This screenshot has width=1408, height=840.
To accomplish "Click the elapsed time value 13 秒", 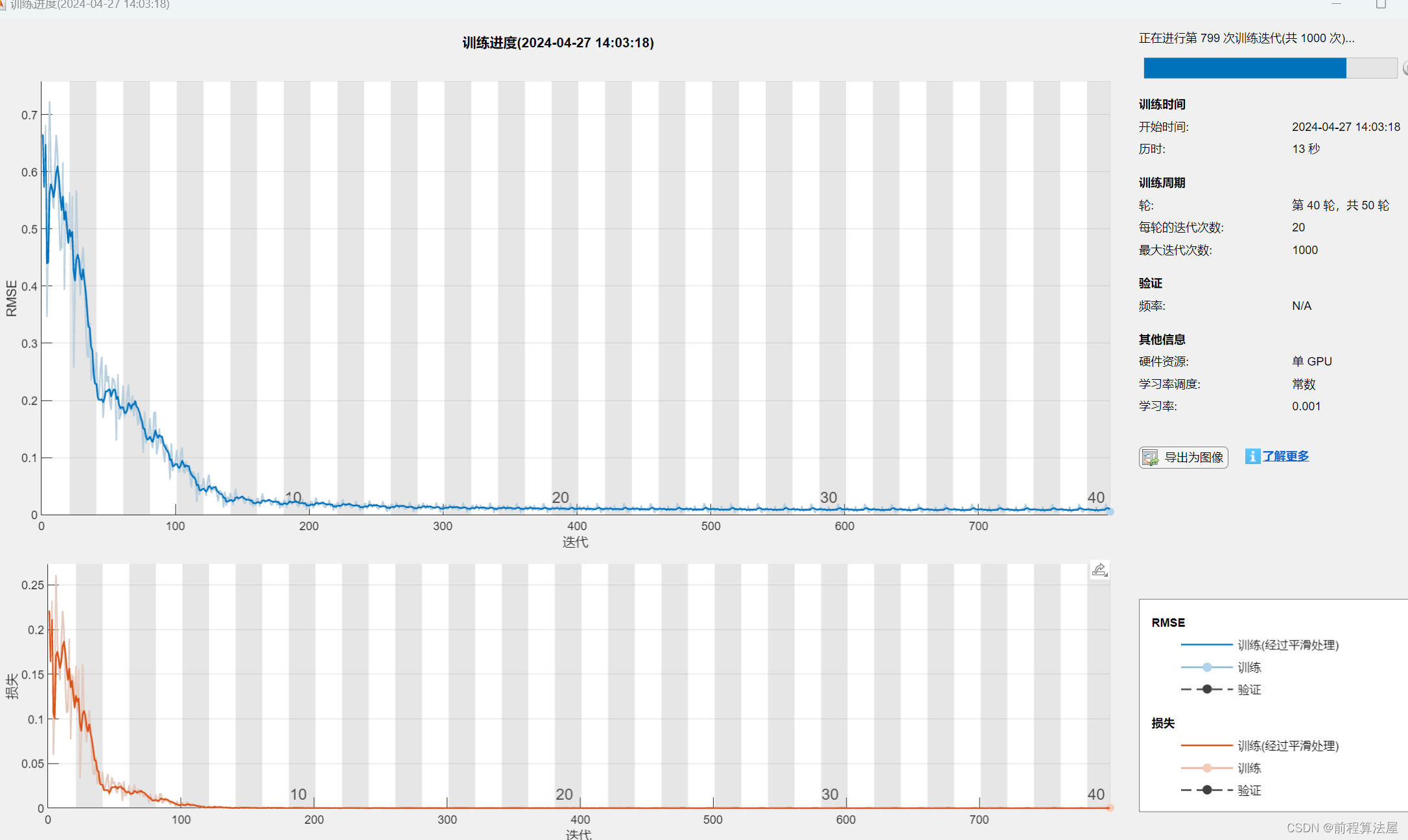I will click(1306, 149).
